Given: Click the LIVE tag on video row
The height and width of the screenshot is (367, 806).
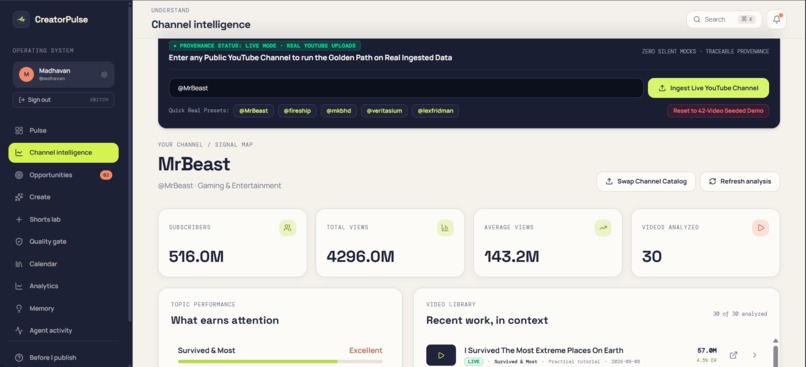Looking at the screenshot, I should 473,362.
